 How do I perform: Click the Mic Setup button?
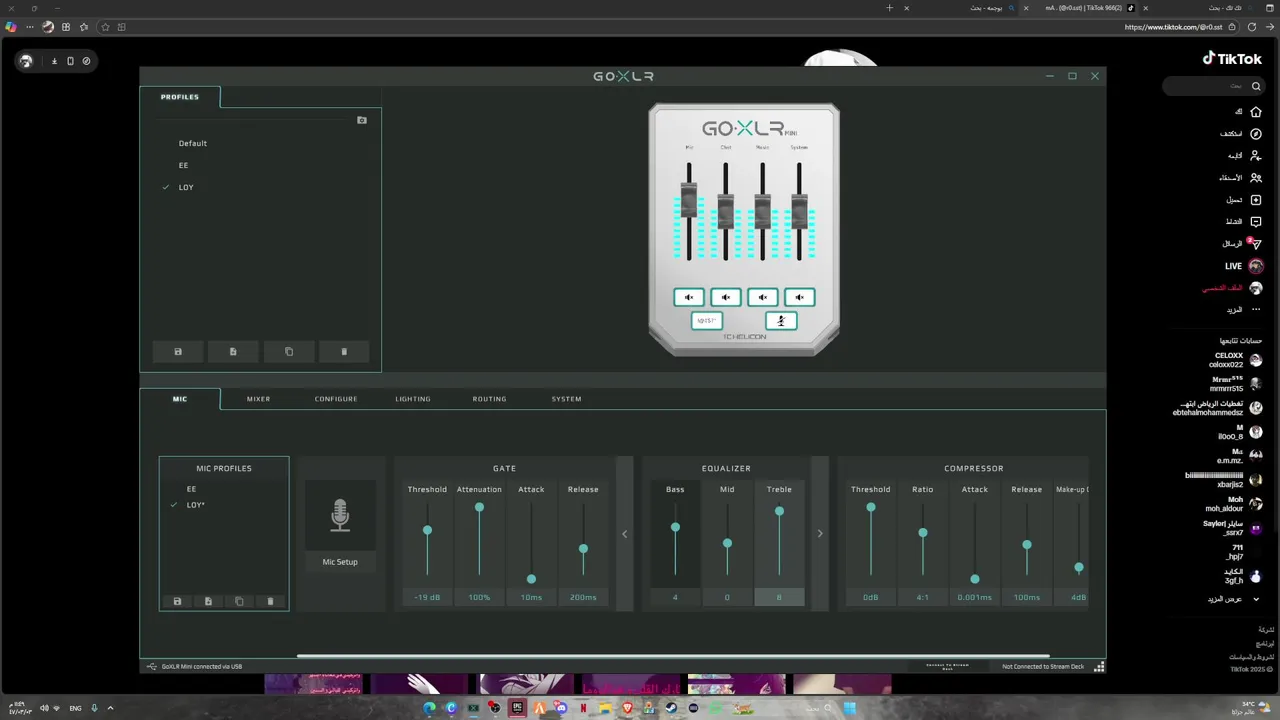pyautogui.click(x=340, y=562)
